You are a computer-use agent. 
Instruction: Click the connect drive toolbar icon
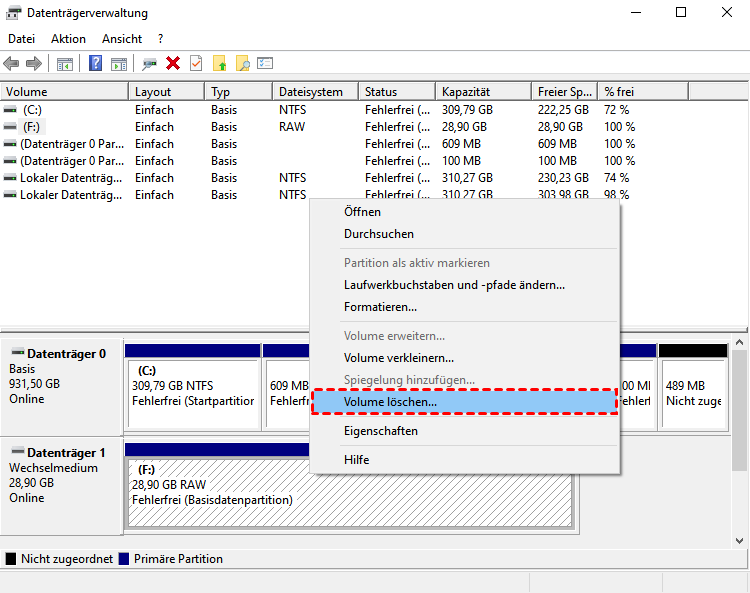[x=149, y=63]
